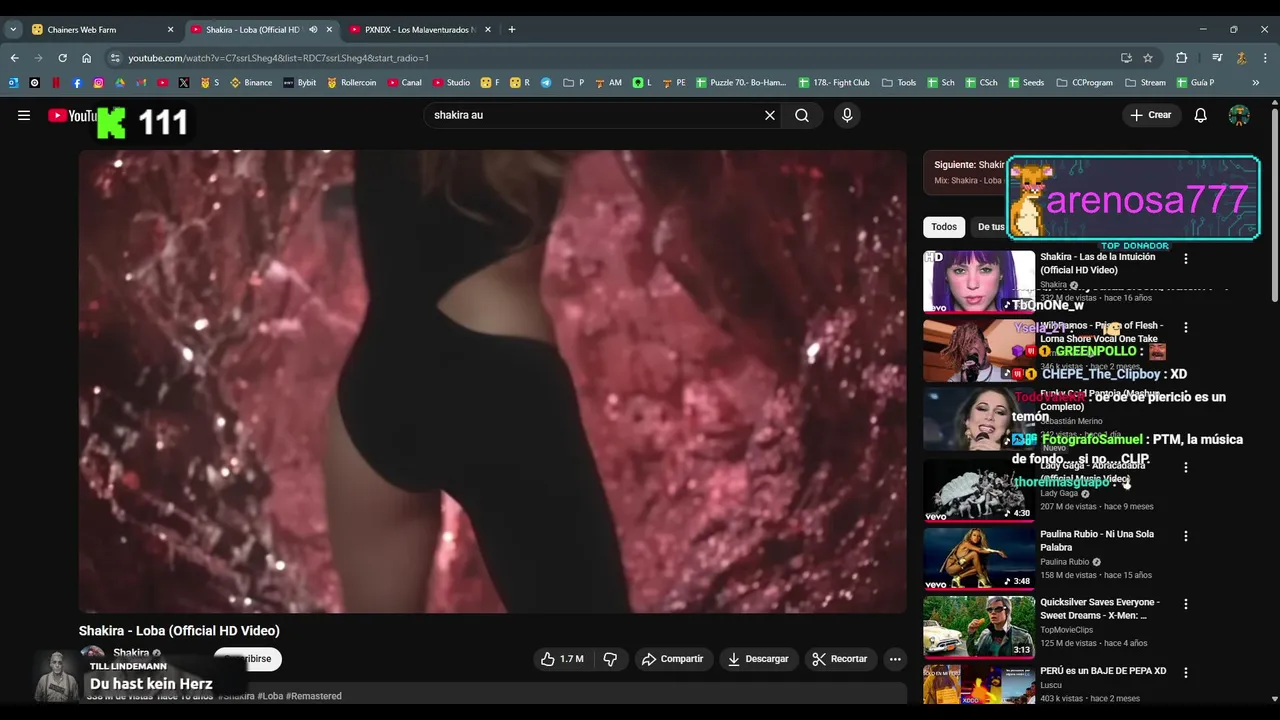Go to the browser home page
The height and width of the screenshot is (720, 1280).
pyautogui.click(x=86, y=58)
